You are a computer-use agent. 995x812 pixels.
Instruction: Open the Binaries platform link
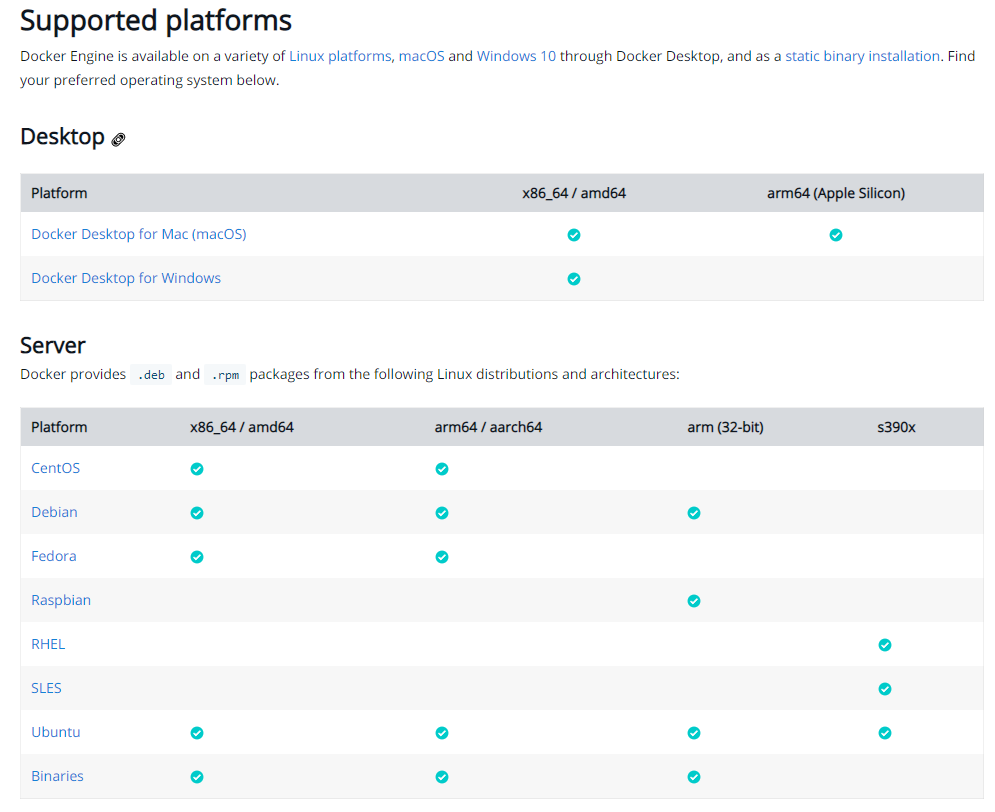(58, 776)
